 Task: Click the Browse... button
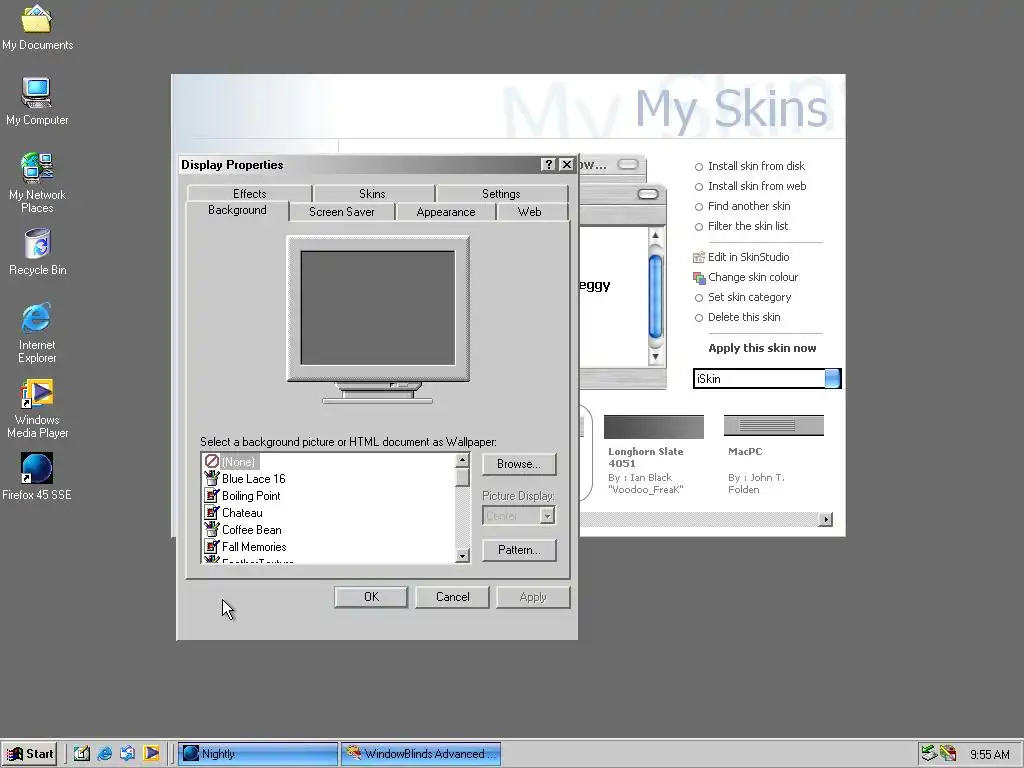(x=519, y=464)
